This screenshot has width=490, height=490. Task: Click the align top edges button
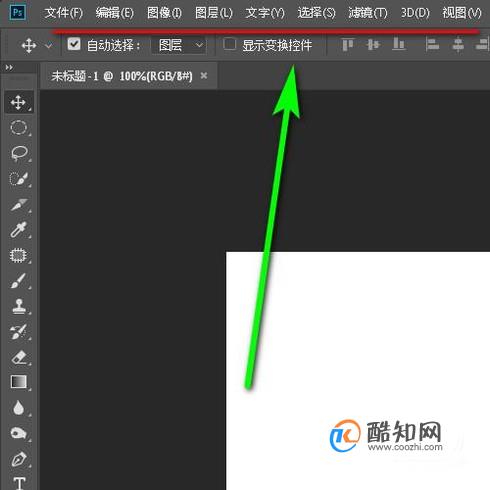(x=347, y=44)
